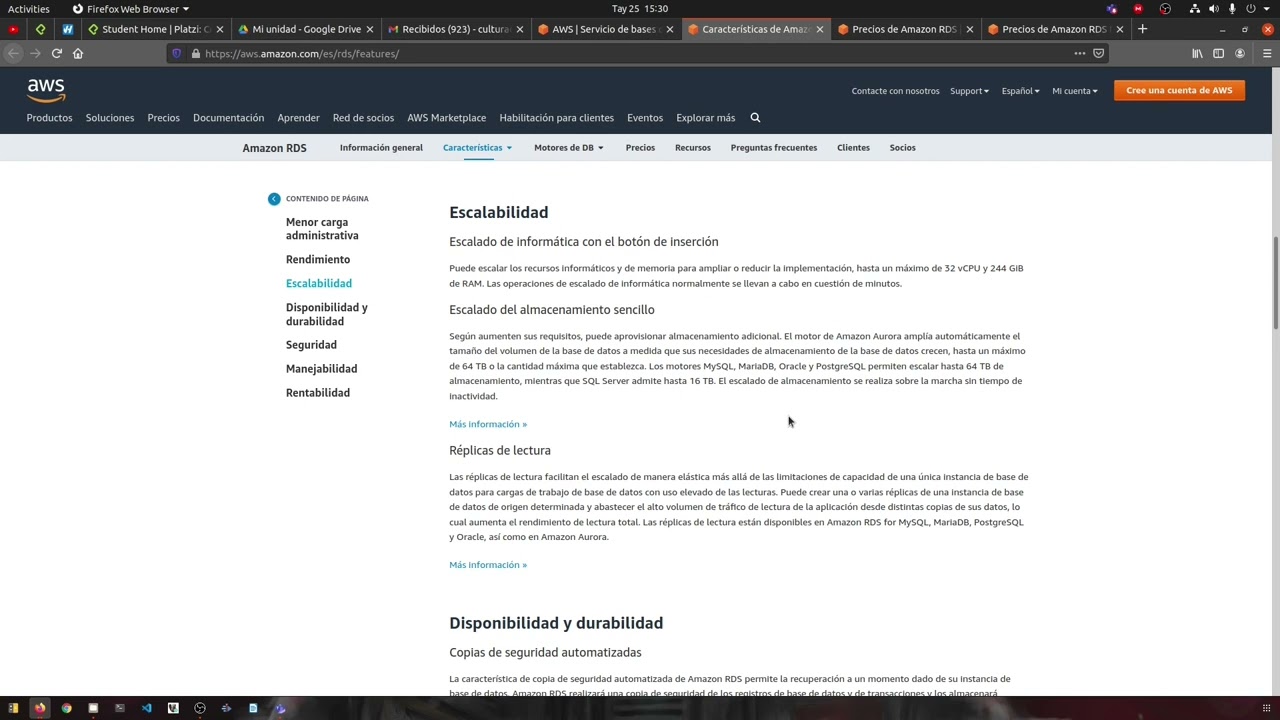Reload the page with the refresh icon
Screen dimensions: 1280x720
(x=56, y=53)
